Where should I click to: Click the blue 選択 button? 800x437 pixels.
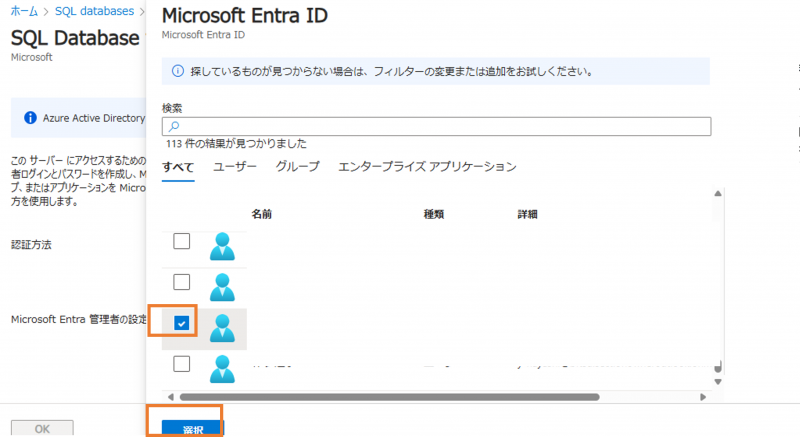point(193,428)
